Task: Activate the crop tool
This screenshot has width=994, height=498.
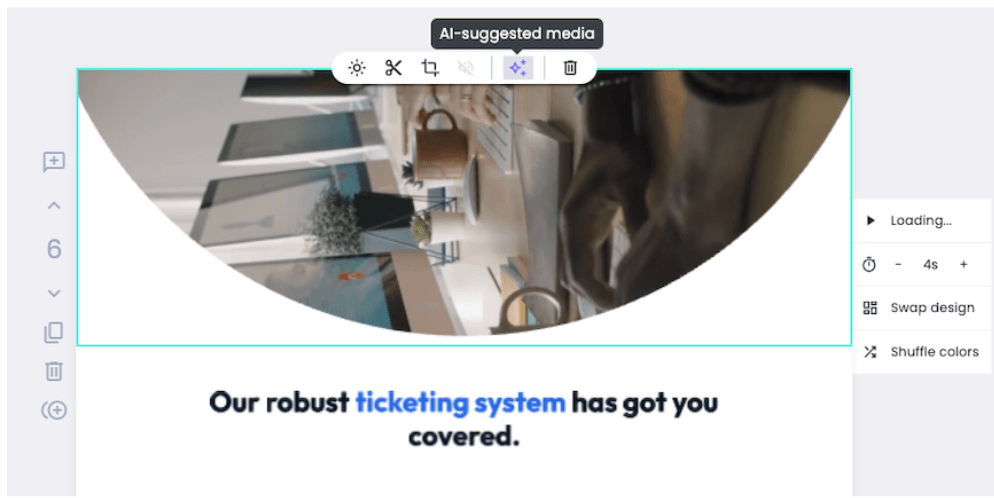Action: [x=430, y=68]
